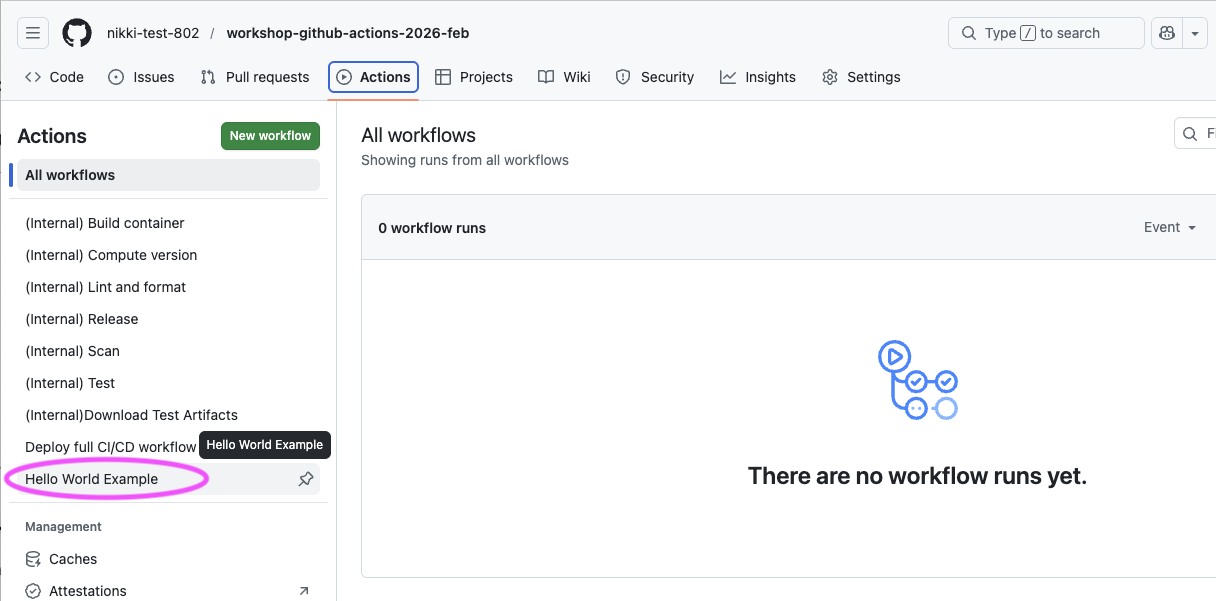This screenshot has height=601, width=1216.
Task: Select the Pull requests icon
Action: [x=207, y=76]
